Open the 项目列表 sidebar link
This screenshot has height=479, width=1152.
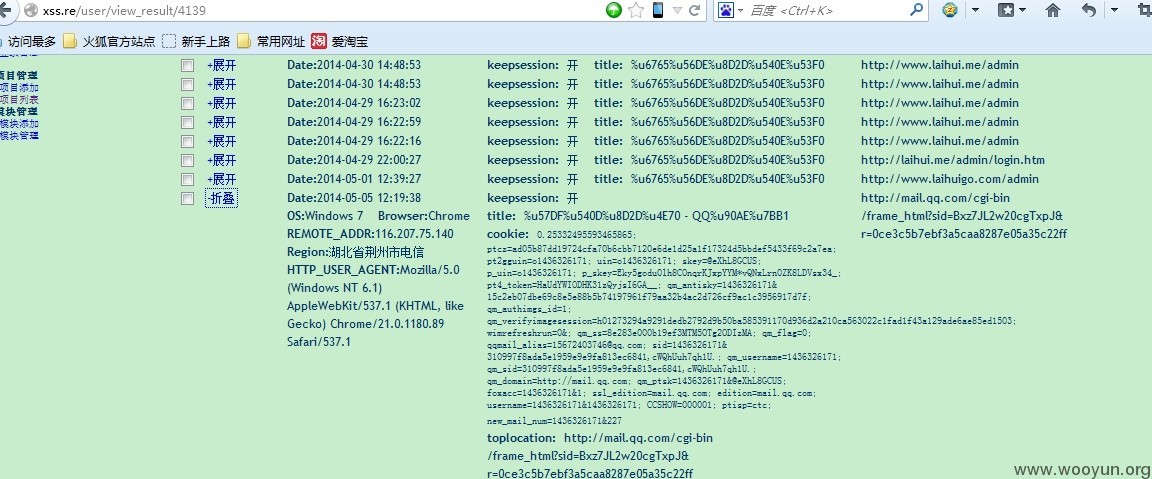point(19,99)
